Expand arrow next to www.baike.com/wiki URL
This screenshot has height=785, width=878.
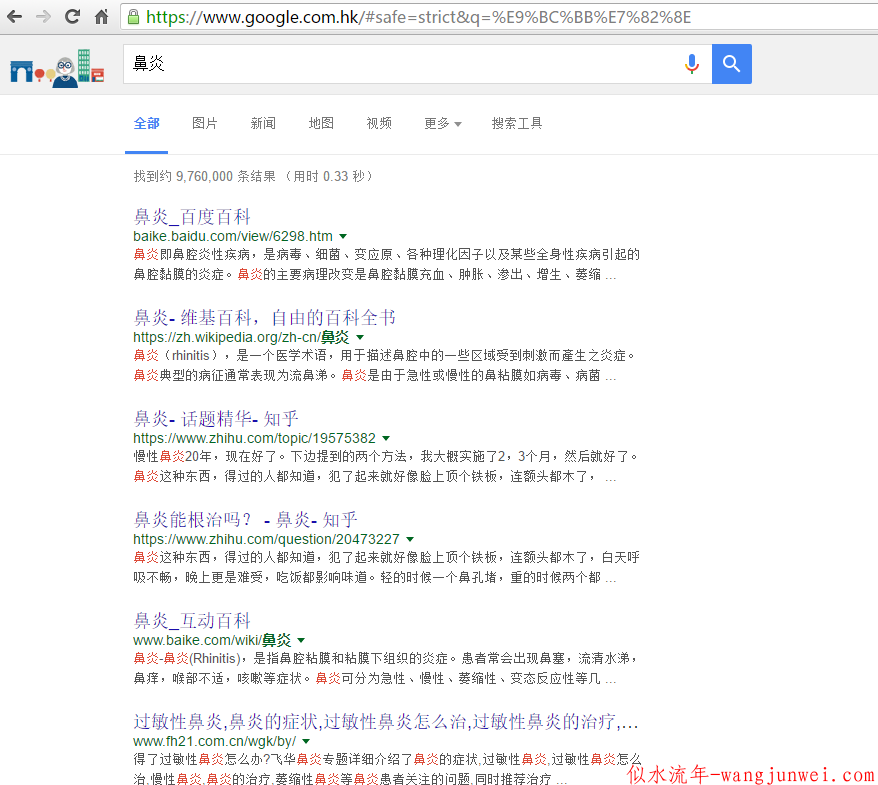pyautogui.click(x=301, y=640)
